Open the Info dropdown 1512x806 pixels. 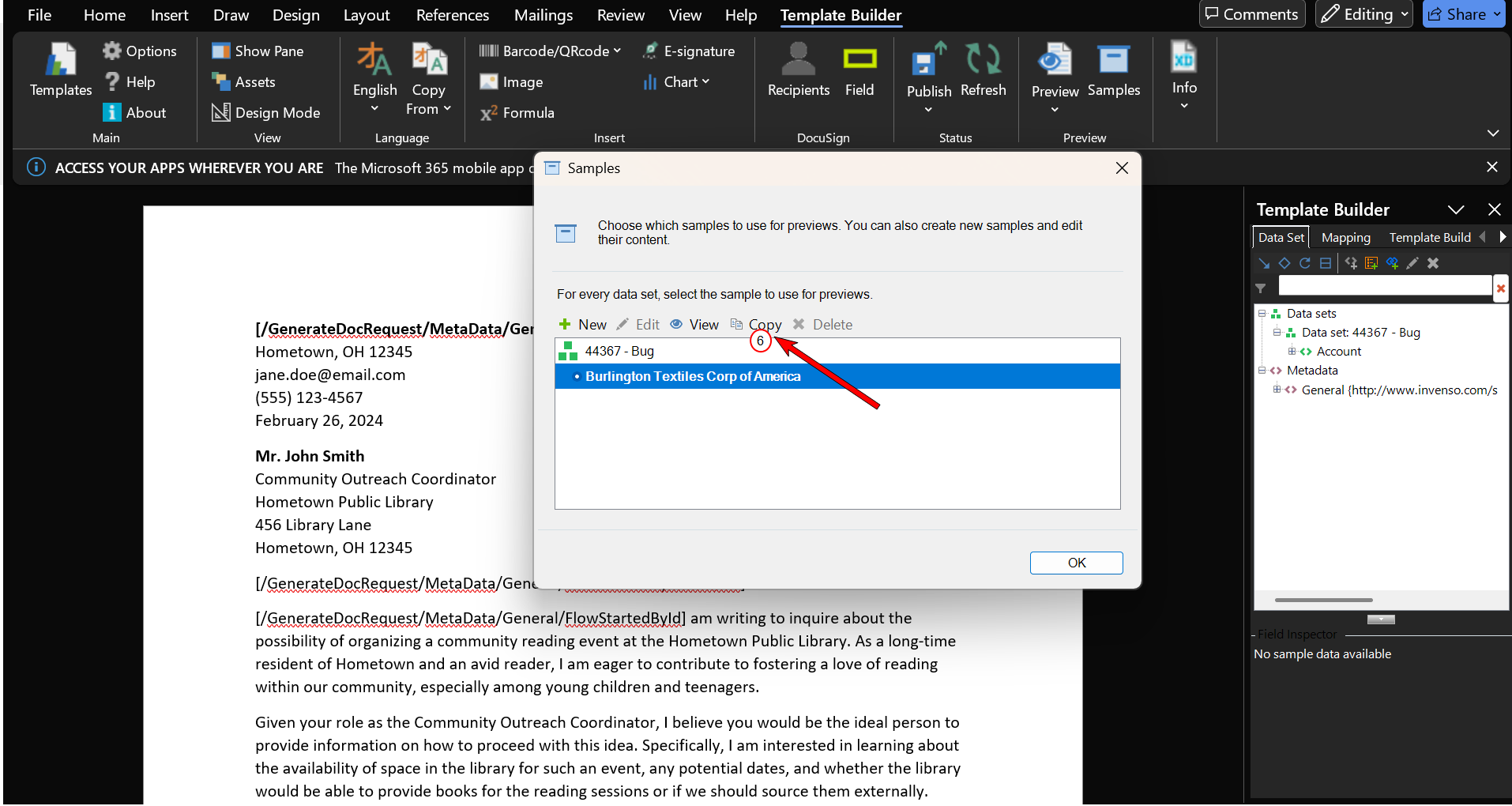point(1184,75)
